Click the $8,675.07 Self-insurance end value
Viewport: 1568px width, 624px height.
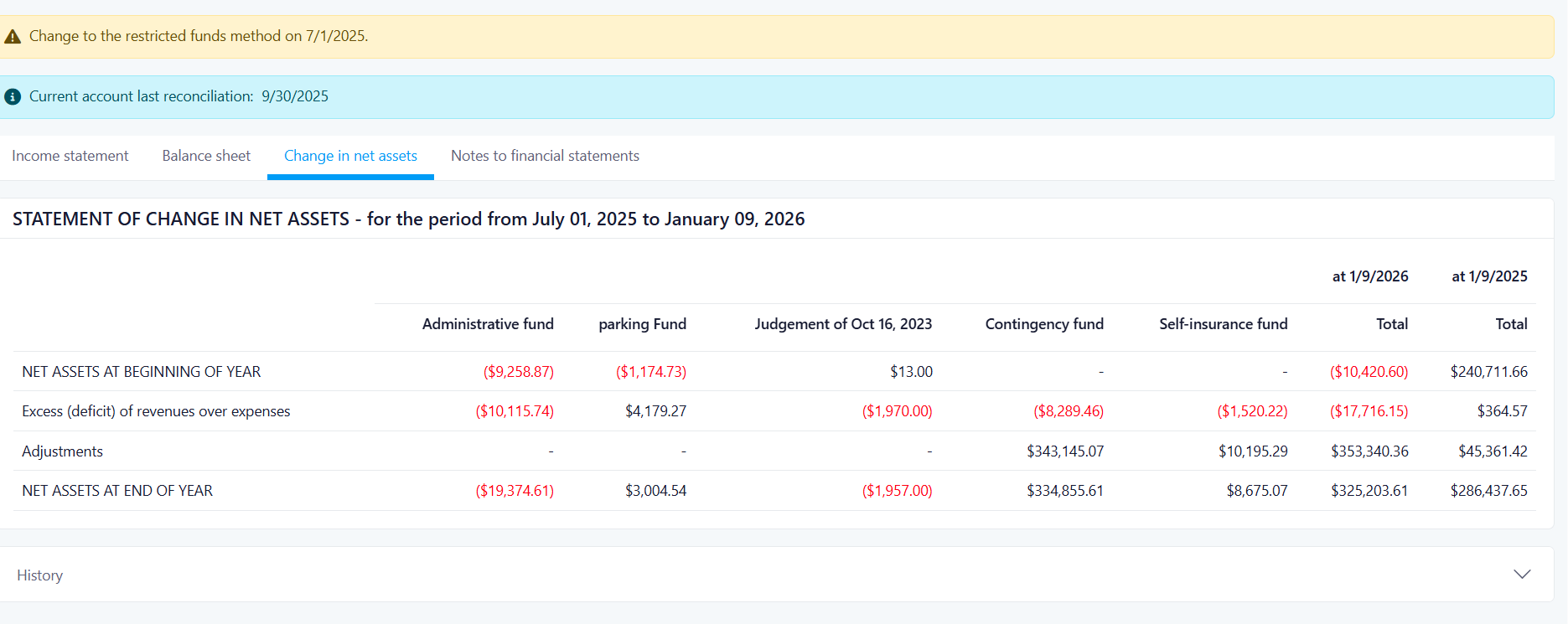click(1257, 491)
